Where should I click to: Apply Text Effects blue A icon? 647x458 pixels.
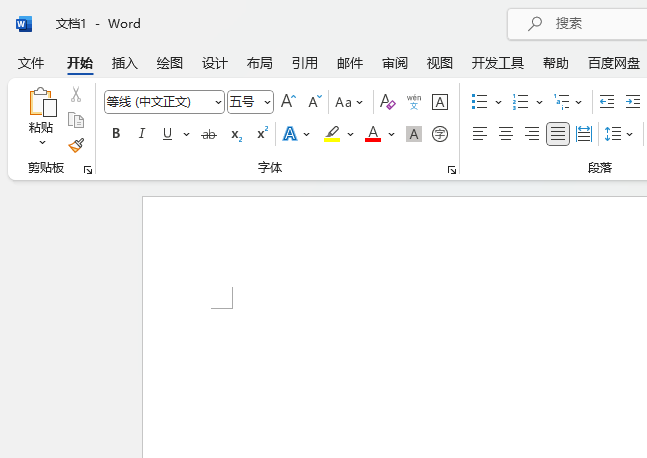tap(290, 134)
